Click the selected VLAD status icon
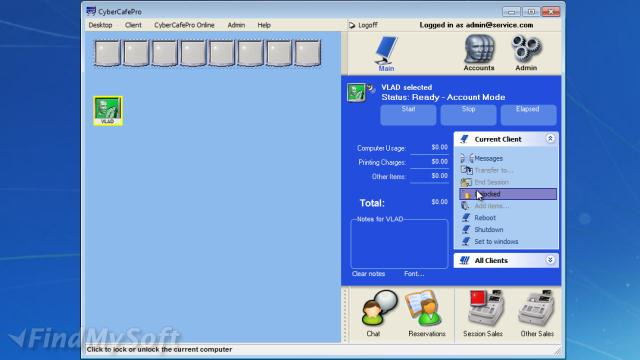Screen dimensions: 640x360 pyautogui.click(x=356, y=93)
